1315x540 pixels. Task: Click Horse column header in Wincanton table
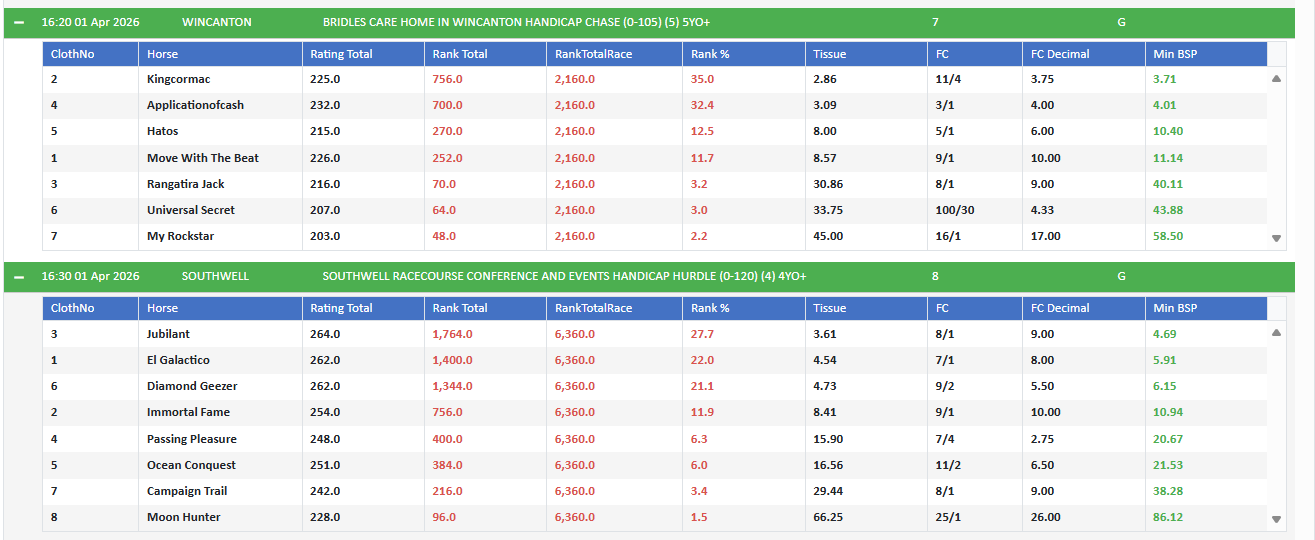coord(162,54)
